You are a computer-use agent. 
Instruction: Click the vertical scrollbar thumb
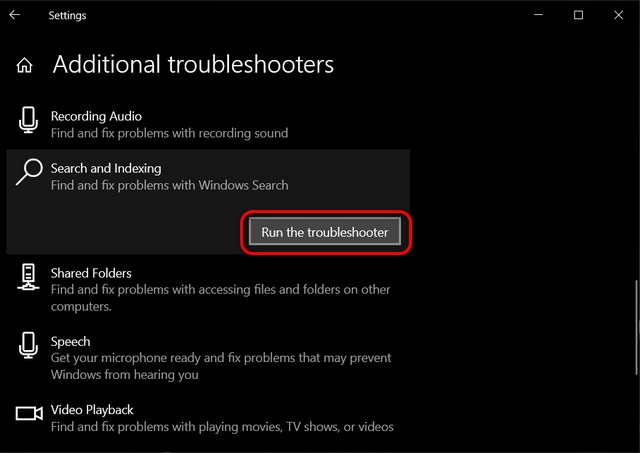[x=637, y=327]
